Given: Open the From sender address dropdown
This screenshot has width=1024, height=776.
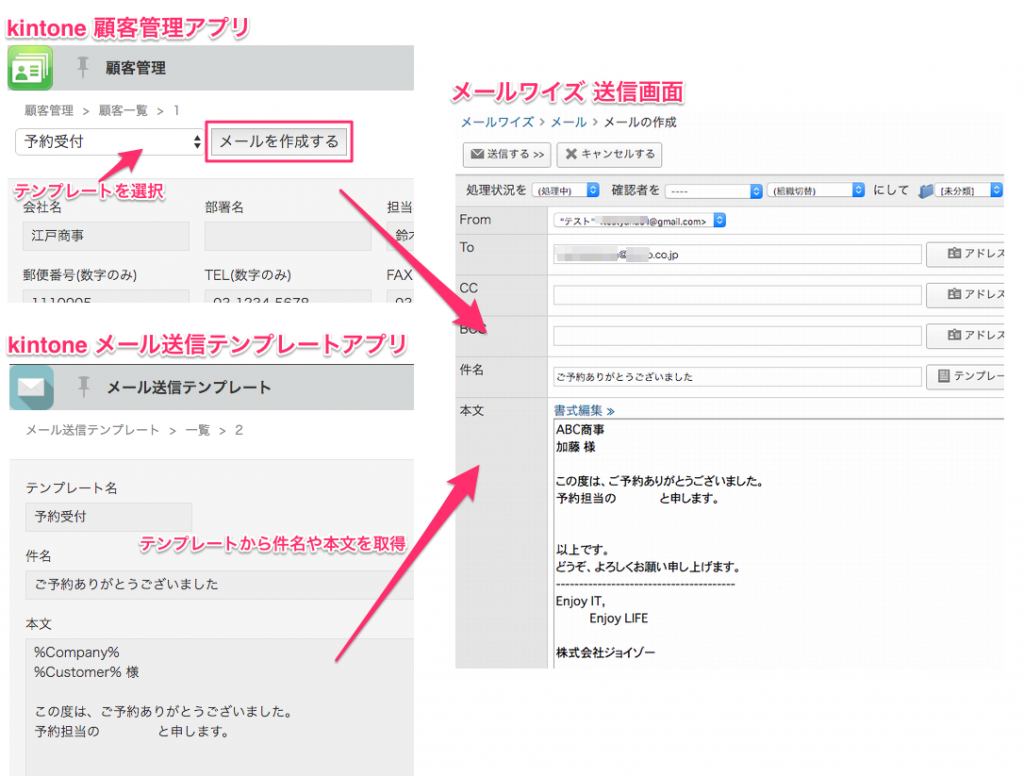Looking at the screenshot, I should [x=639, y=221].
